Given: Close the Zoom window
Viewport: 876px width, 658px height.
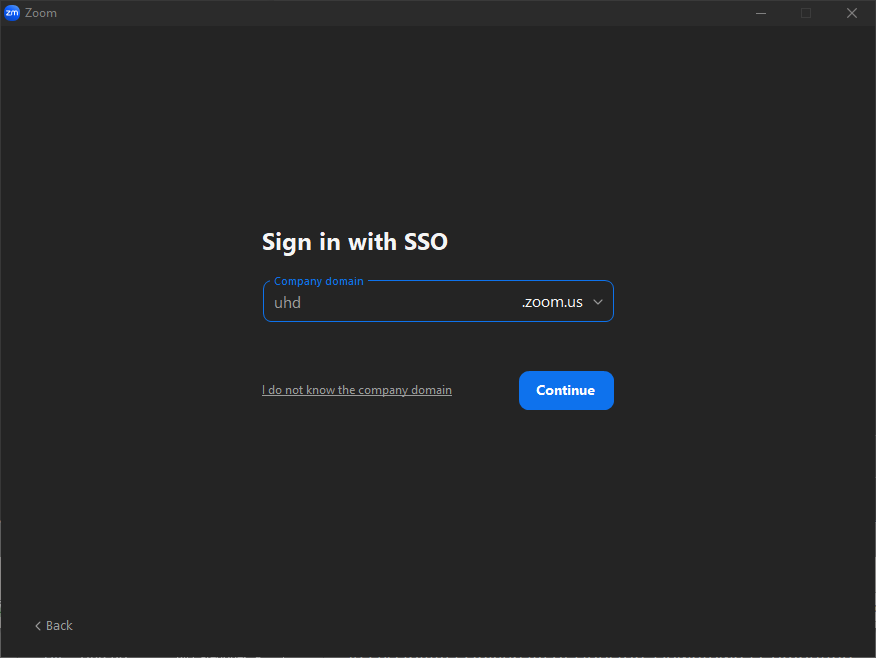Looking at the screenshot, I should click(x=851, y=13).
